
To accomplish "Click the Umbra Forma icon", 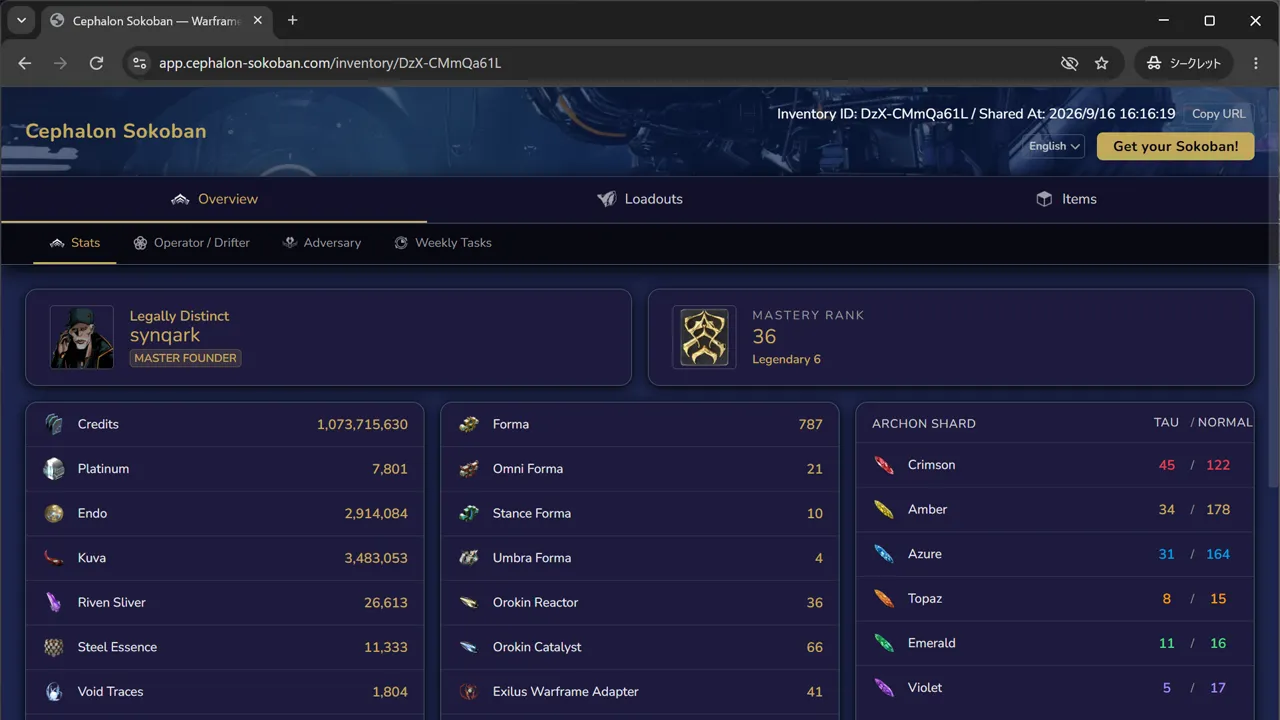I will click(x=469, y=558).
